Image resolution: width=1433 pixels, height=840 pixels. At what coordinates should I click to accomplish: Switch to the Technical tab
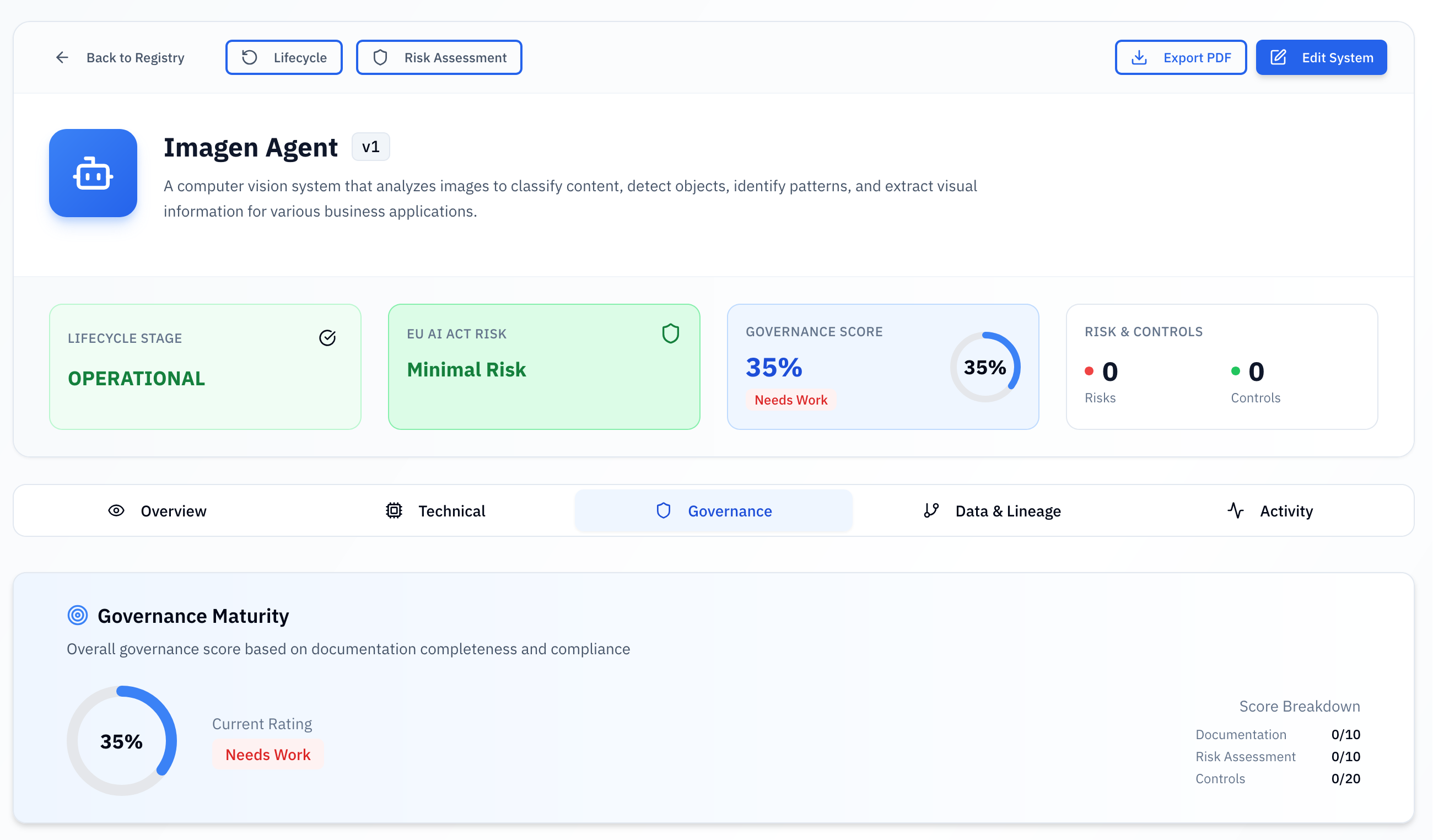(x=435, y=511)
